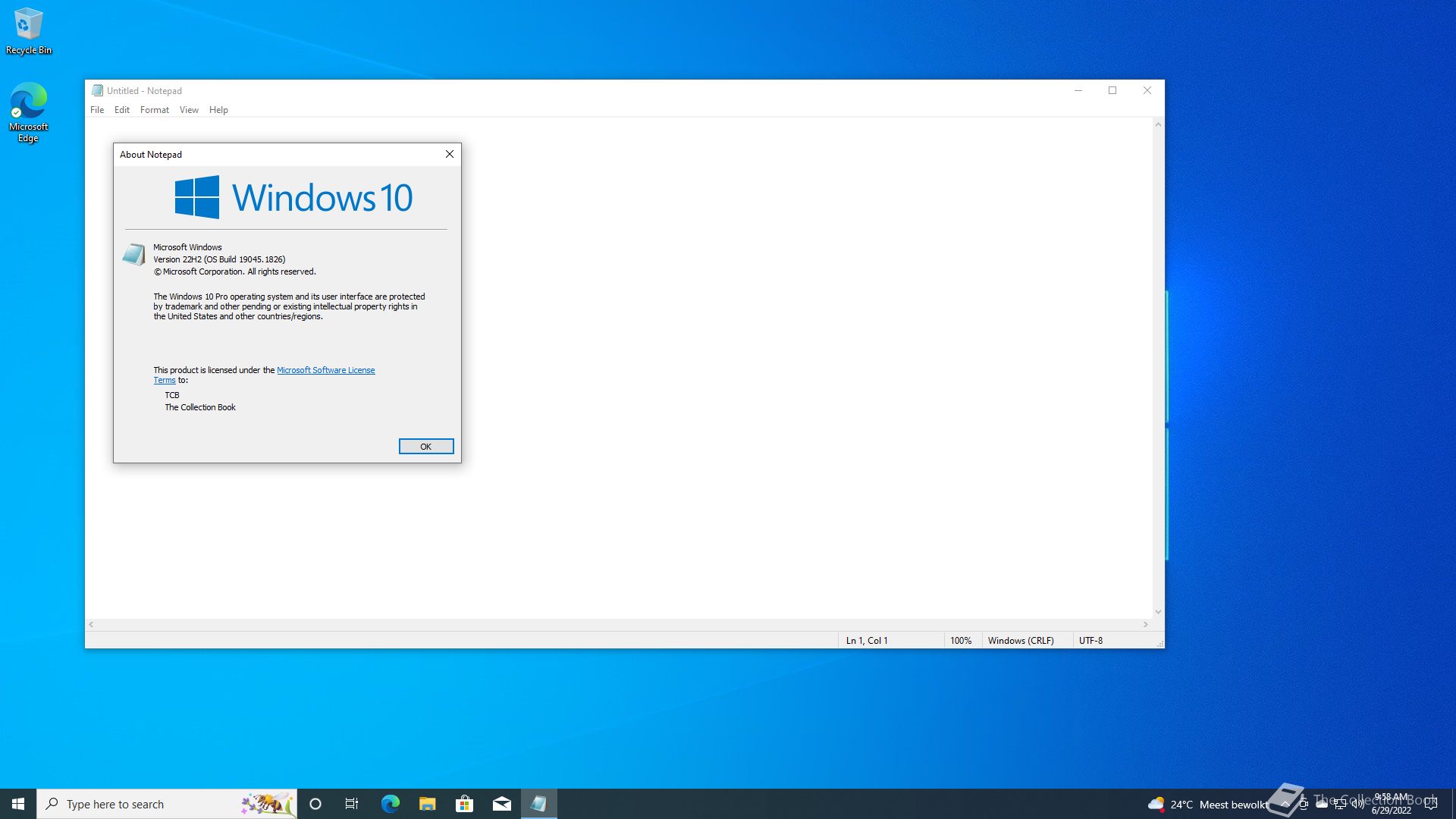1456x819 pixels.
Task: Click the 'TCB' licensee text
Action: click(172, 395)
